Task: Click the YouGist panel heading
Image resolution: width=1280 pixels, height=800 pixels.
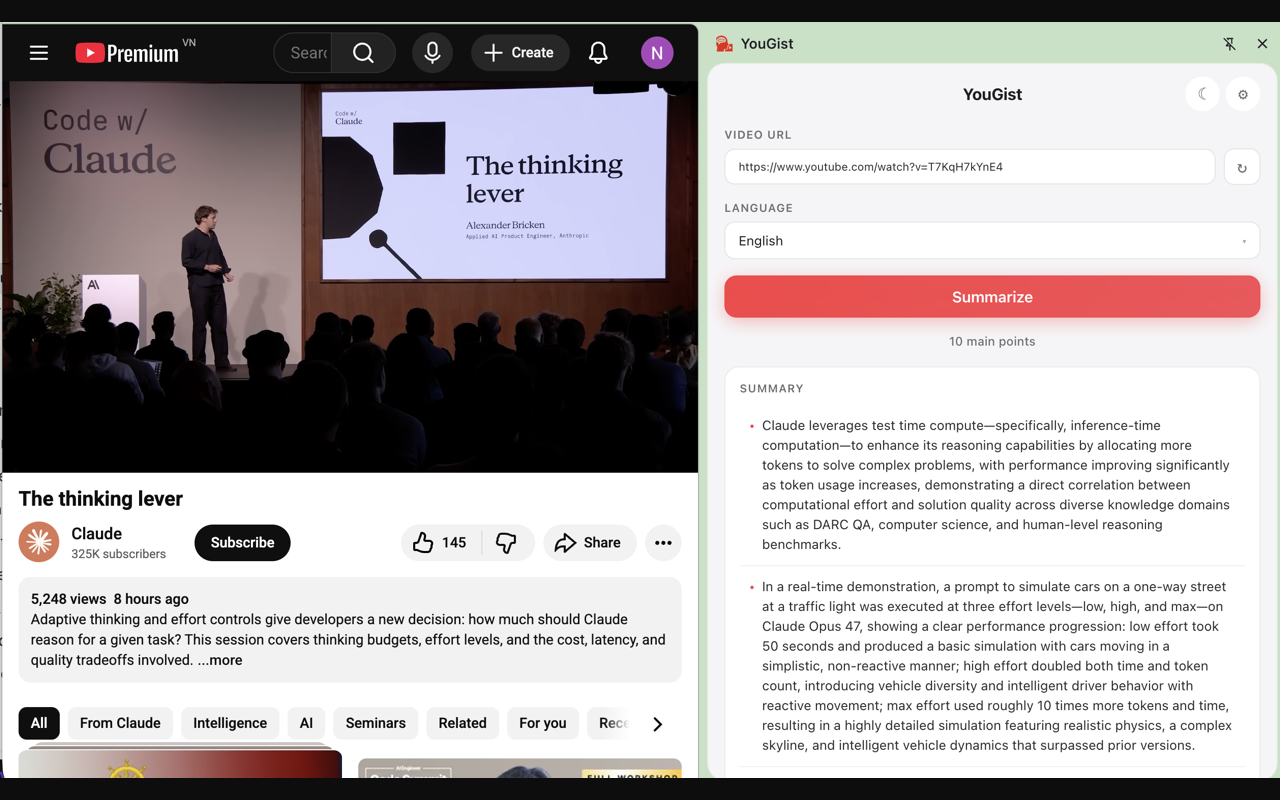Action: 992,94
